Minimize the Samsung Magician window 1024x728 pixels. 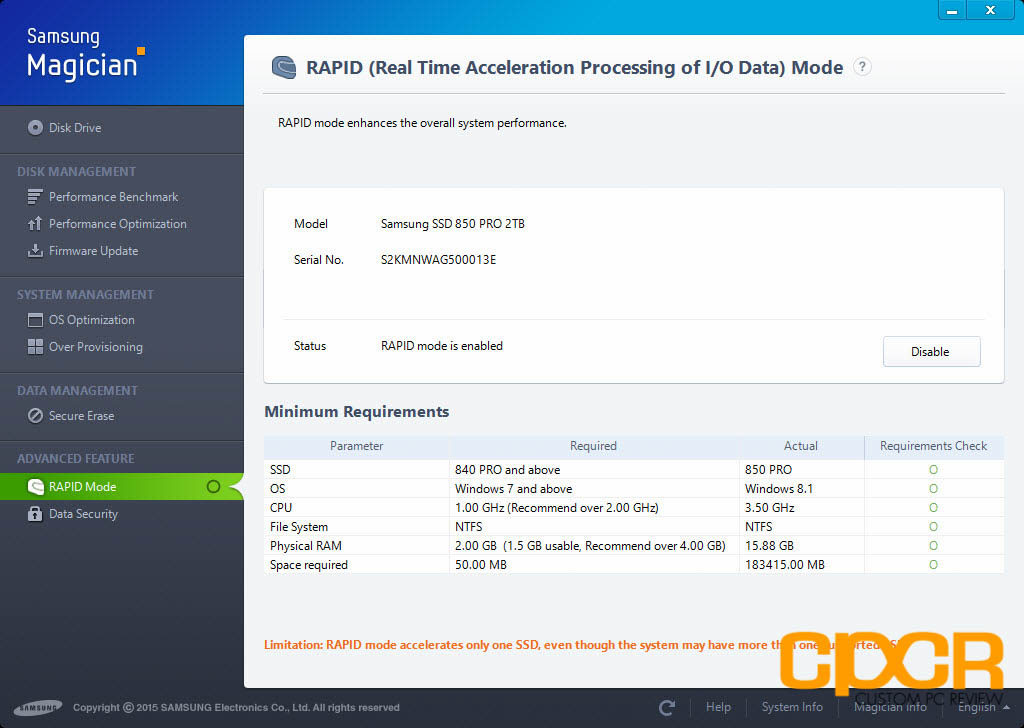tap(952, 10)
